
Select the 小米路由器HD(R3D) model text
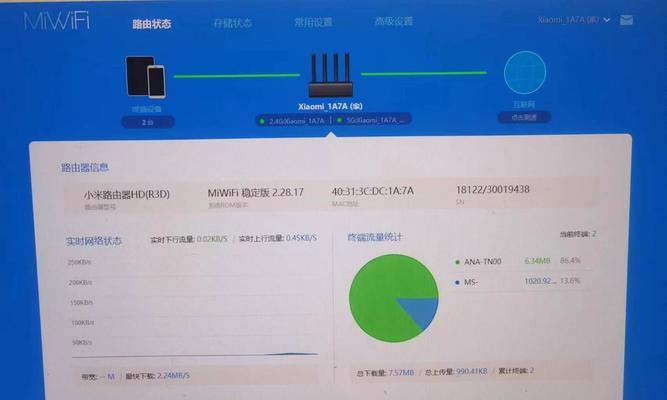pos(127,194)
